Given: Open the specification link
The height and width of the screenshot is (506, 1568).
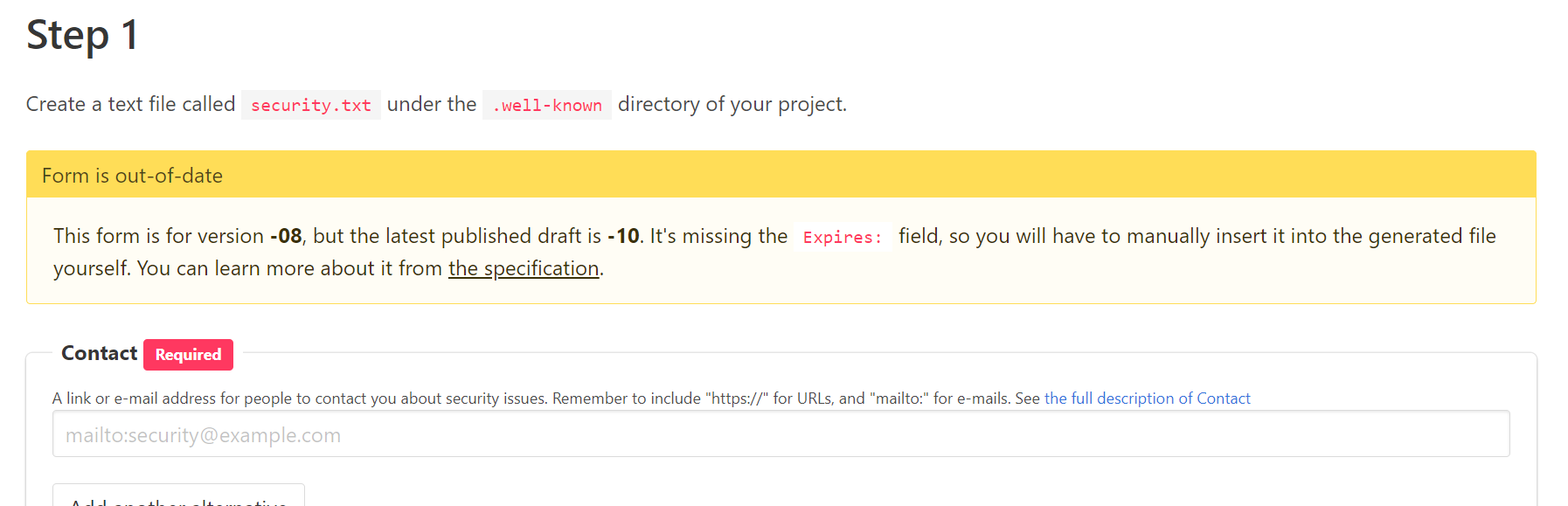Looking at the screenshot, I should [x=524, y=268].
